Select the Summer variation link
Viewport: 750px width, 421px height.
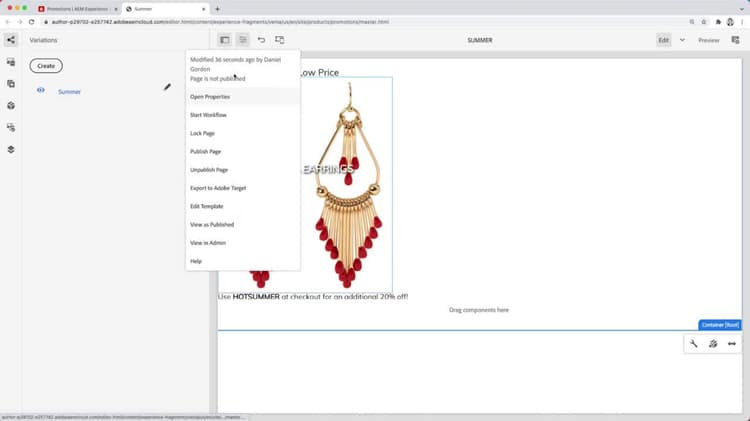coord(69,91)
